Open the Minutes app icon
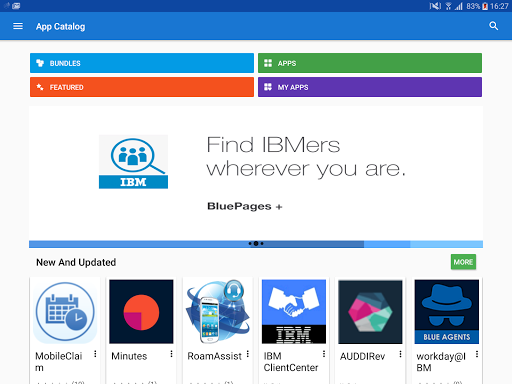 [141, 312]
